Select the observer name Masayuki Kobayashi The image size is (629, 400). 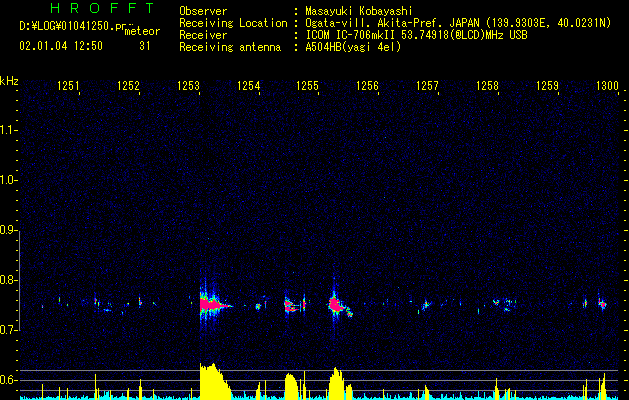[359, 11]
